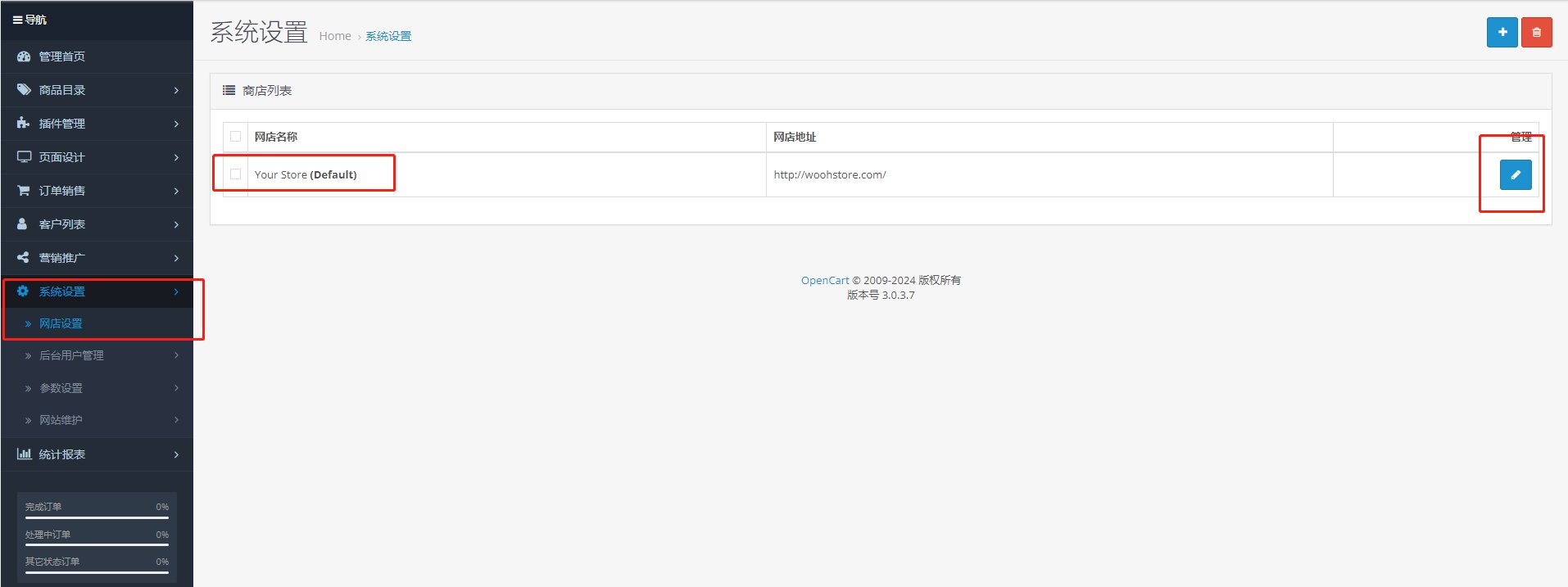Open the 营销推广 sidebar menu

pos(62,258)
